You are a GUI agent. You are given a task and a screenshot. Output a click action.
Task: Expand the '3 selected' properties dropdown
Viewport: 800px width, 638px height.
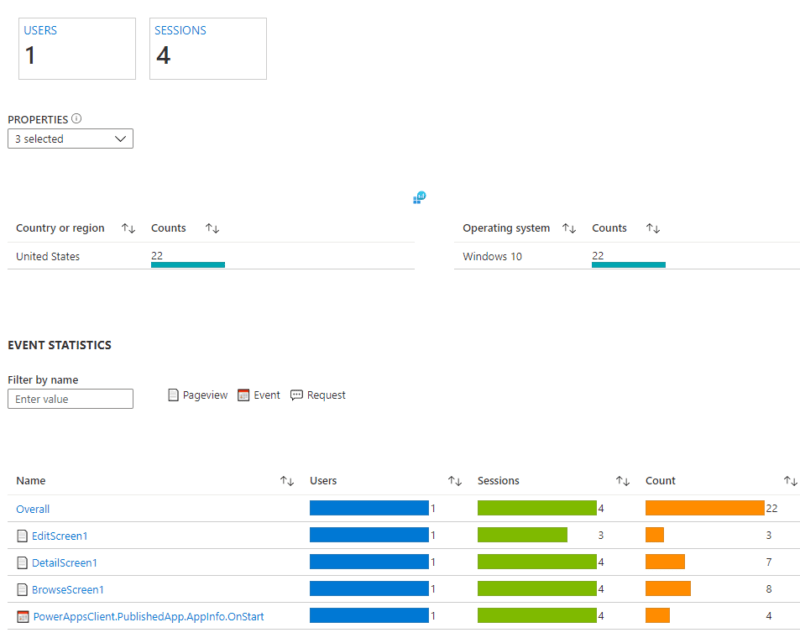coord(70,139)
